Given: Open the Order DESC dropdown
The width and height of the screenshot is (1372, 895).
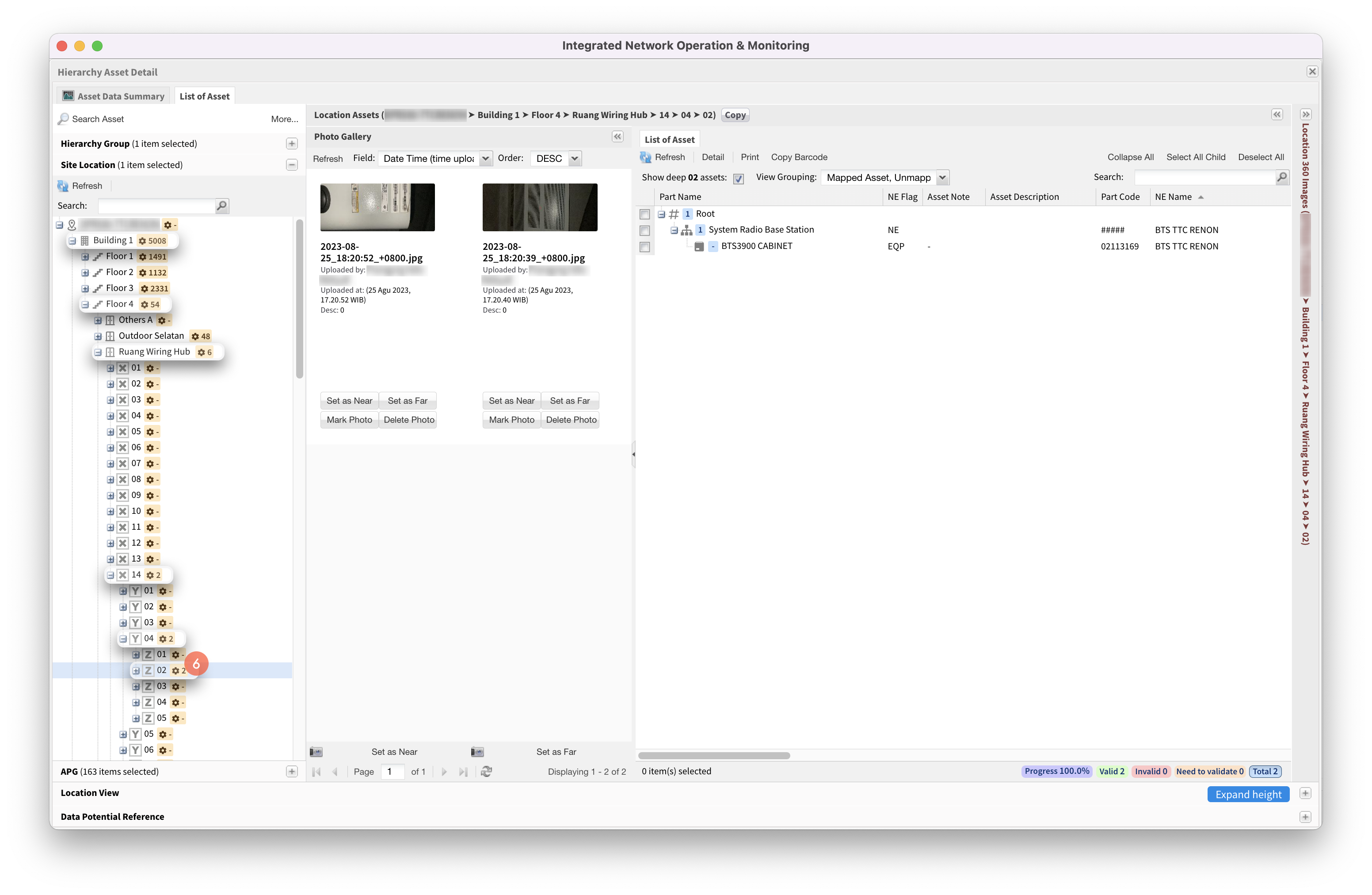Looking at the screenshot, I should click(x=575, y=159).
